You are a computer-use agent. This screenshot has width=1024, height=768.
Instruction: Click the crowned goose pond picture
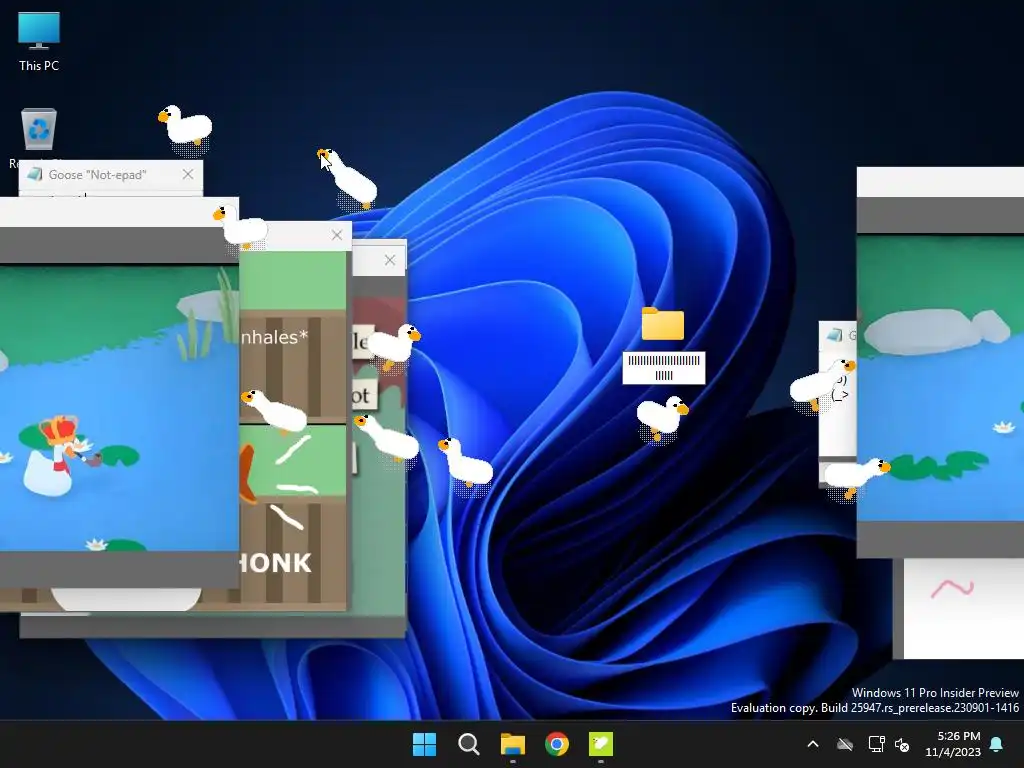(x=119, y=408)
